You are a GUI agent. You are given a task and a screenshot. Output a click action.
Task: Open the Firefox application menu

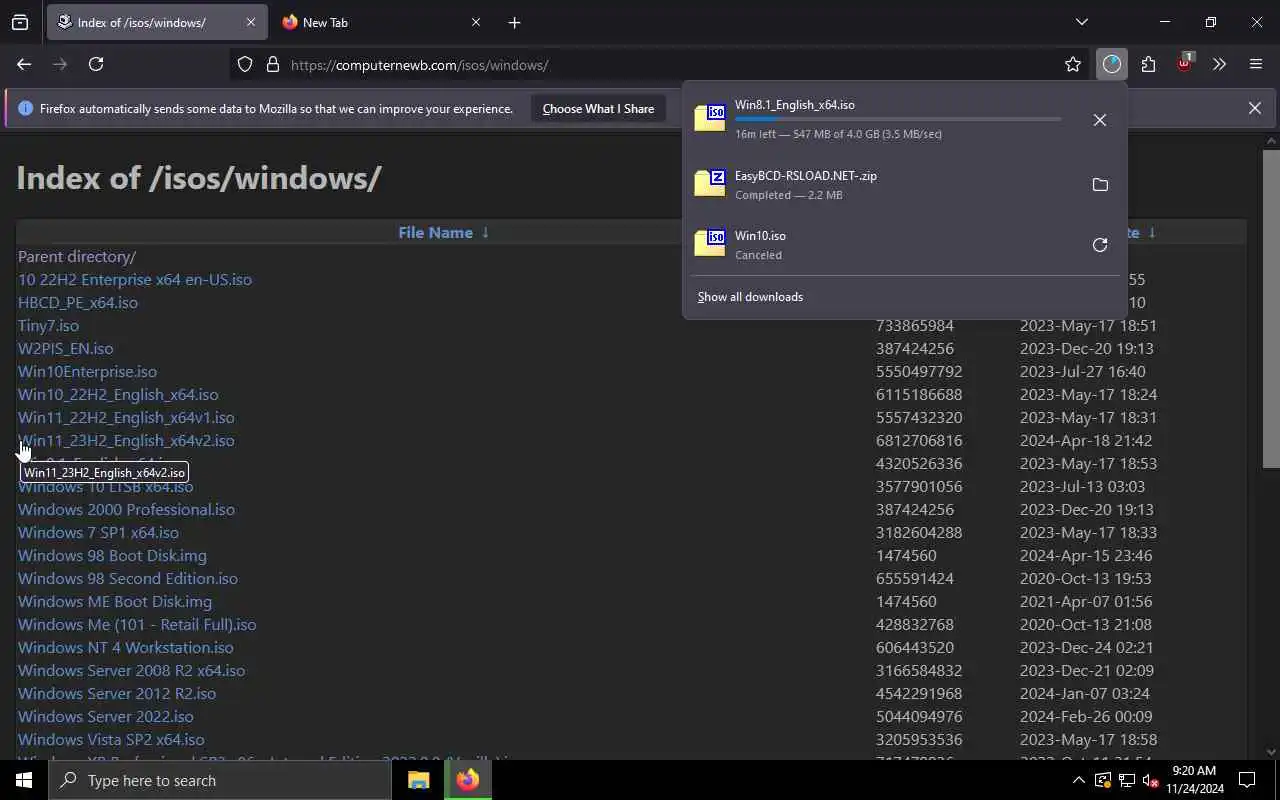[x=1256, y=64]
